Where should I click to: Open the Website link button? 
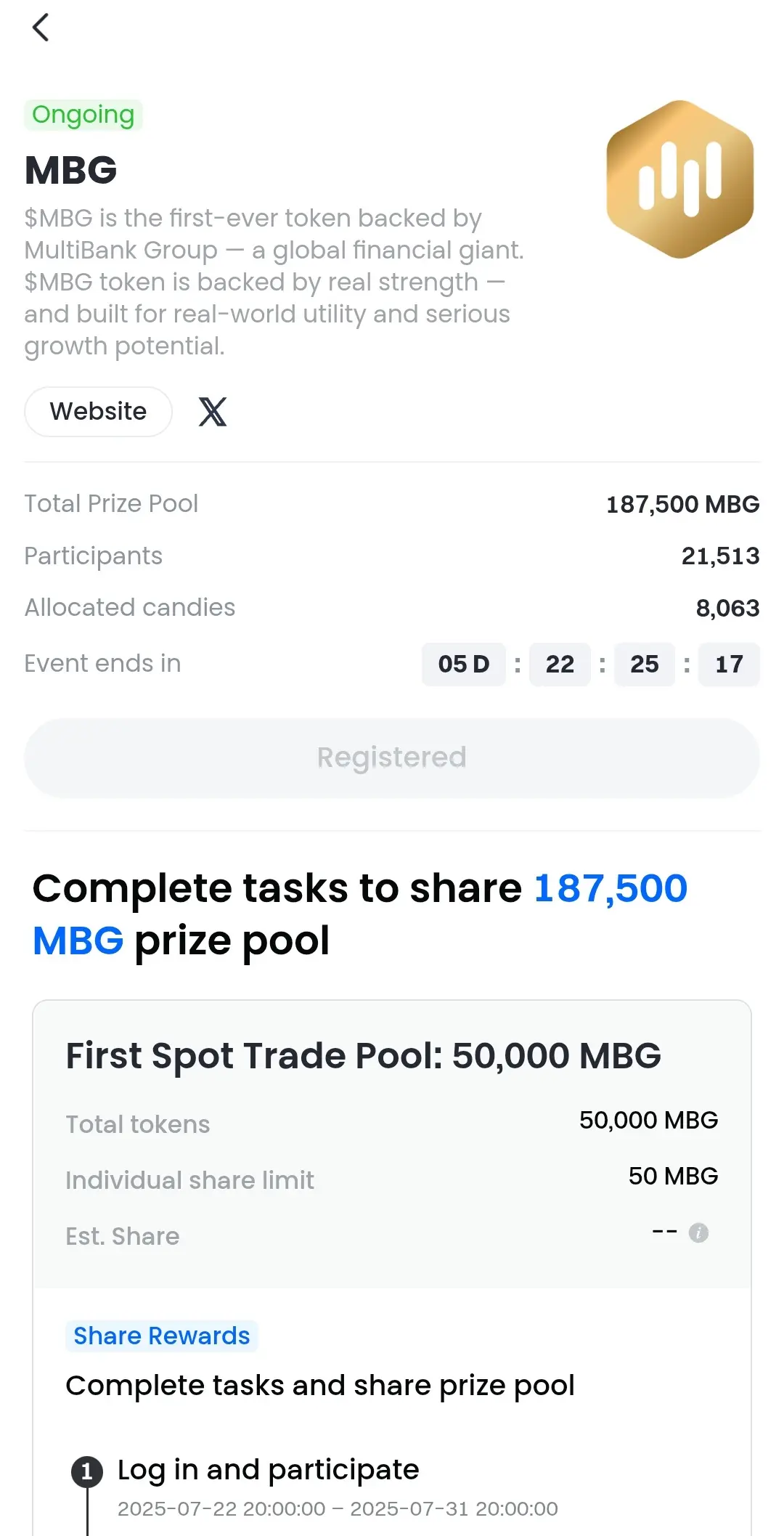click(99, 412)
